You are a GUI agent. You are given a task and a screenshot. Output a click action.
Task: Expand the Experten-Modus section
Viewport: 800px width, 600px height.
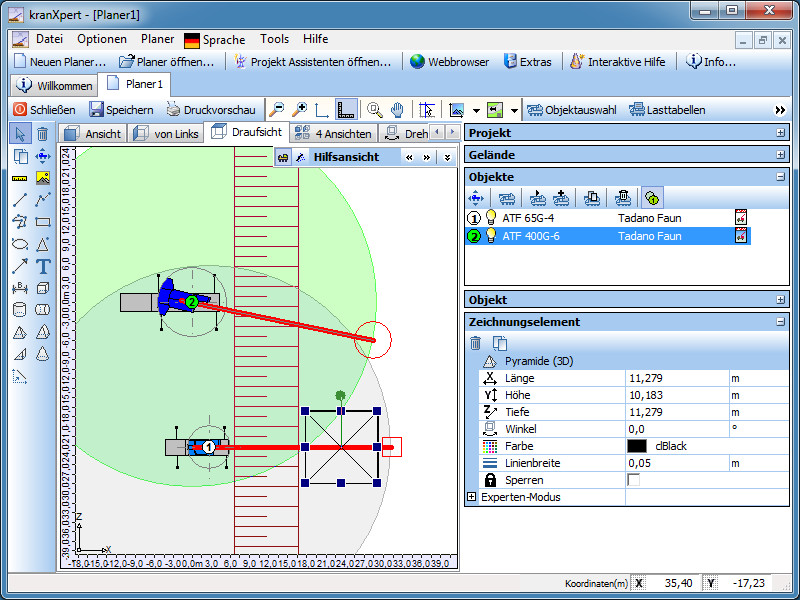(x=472, y=497)
